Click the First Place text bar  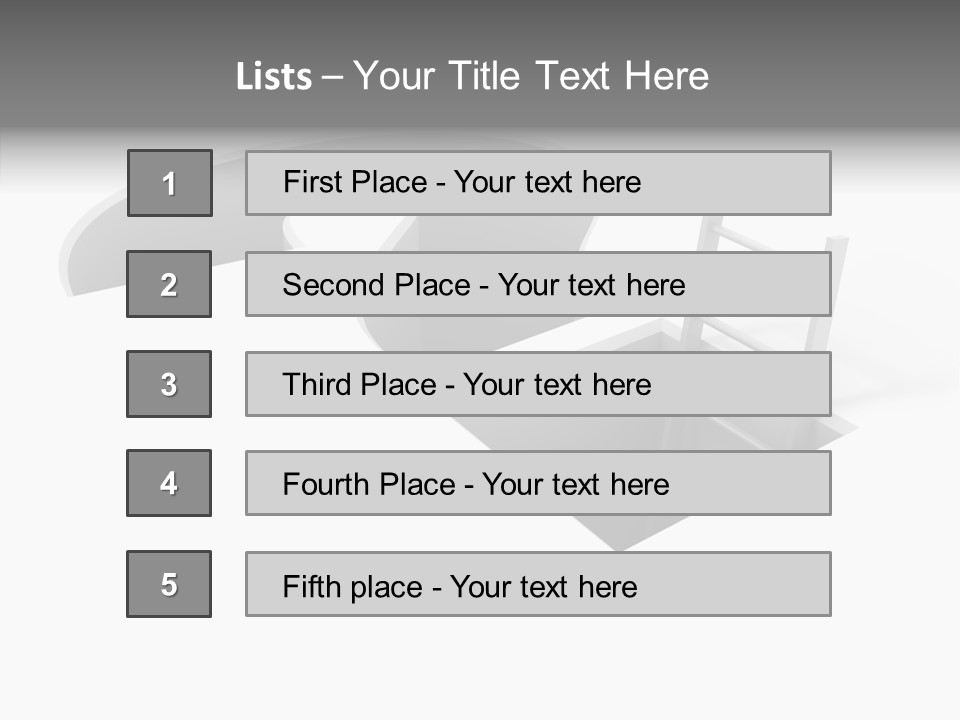538,183
